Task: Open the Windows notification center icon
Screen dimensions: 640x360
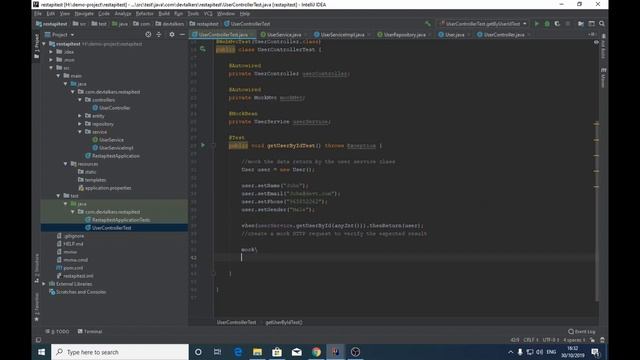Action: tap(595, 352)
